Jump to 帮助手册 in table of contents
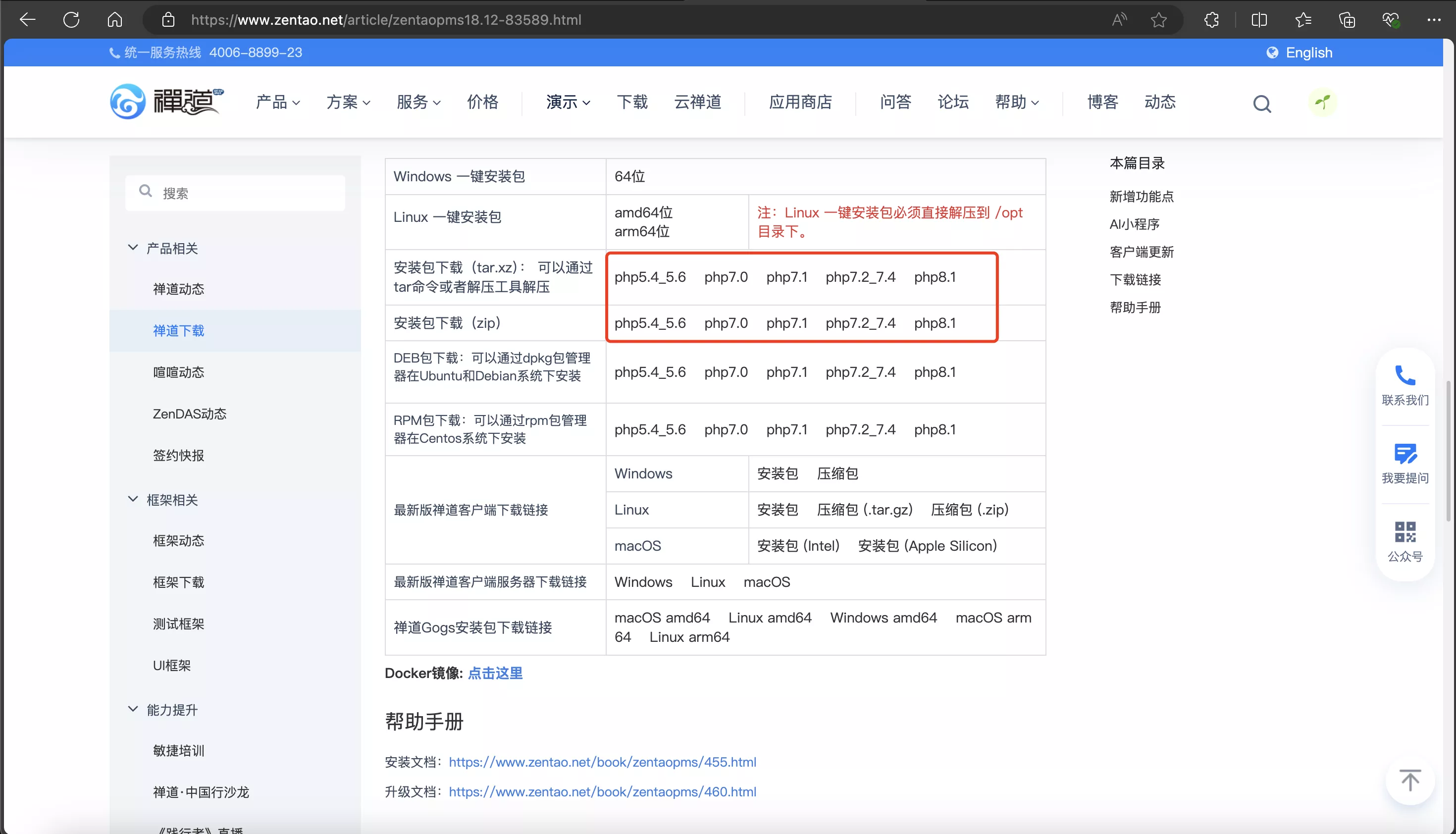1456x834 pixels. [x=1135, y=308]
